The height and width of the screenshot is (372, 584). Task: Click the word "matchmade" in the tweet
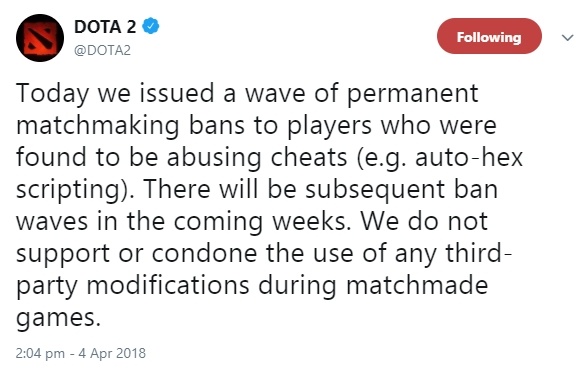pos(417,285)
